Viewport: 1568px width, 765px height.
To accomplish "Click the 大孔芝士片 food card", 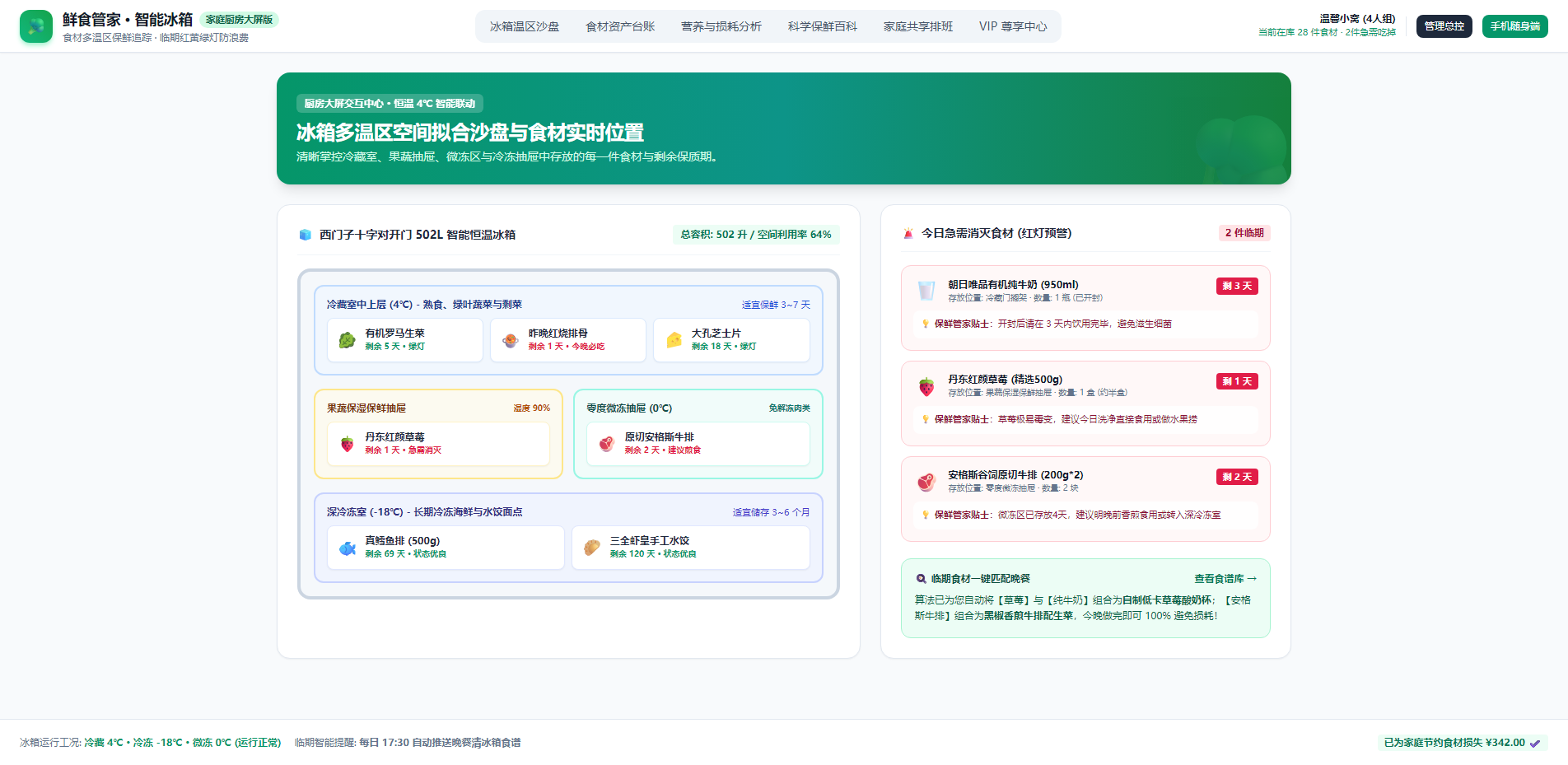I will pyautogui.click(x=731, y=340).
